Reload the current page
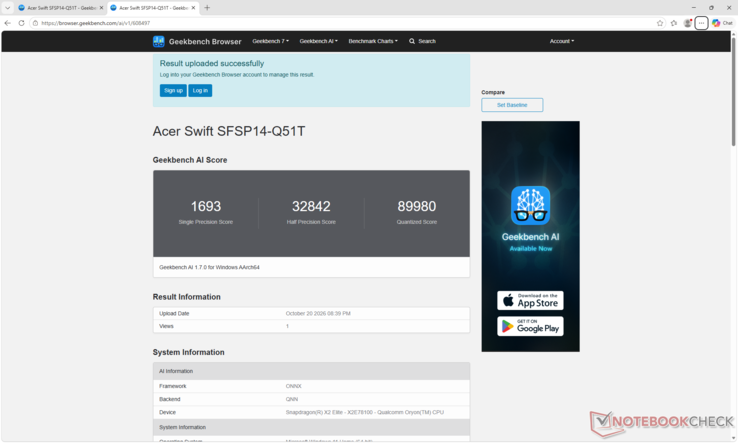Screen dimensions: 738x443 21,23
